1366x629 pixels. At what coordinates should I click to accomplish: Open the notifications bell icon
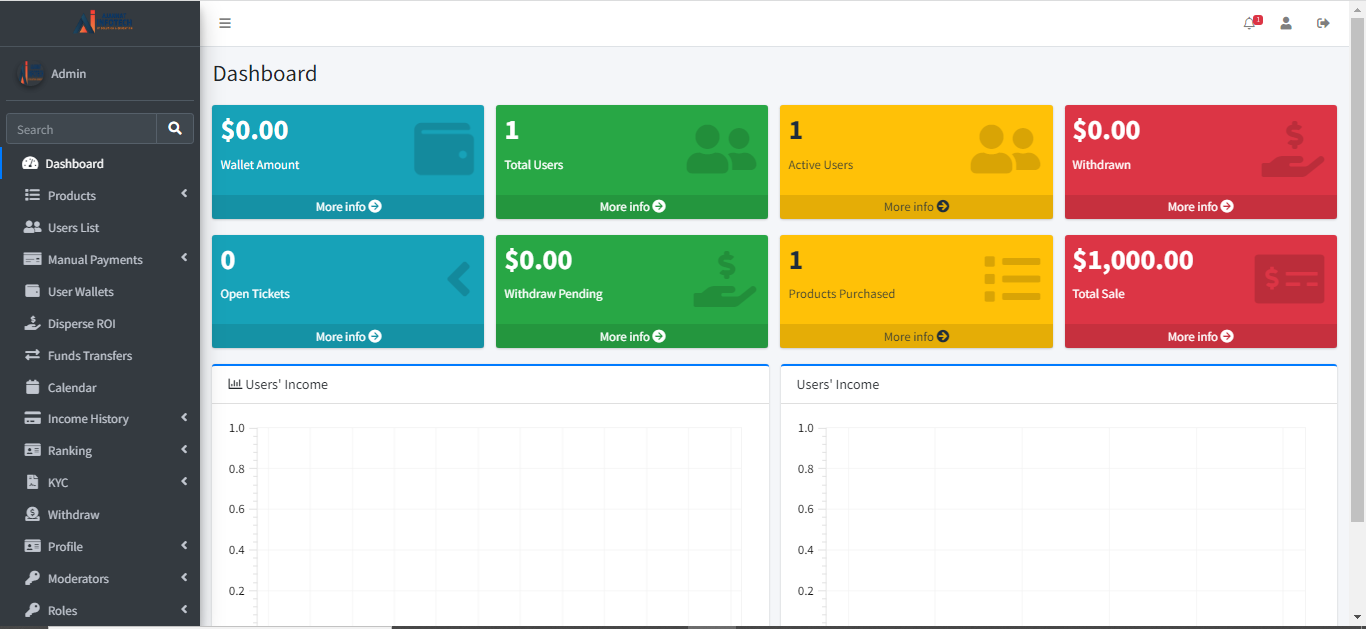[x=1249, y=22]
